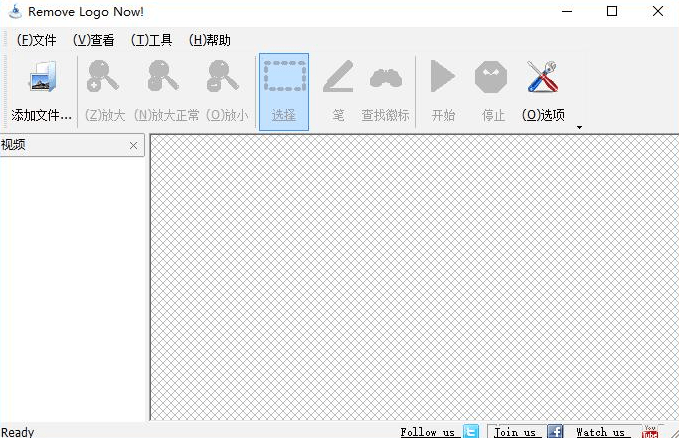Click inside the checkered preview canvas
This screenshot has height=438, width=679.
(x=414, y=277)
